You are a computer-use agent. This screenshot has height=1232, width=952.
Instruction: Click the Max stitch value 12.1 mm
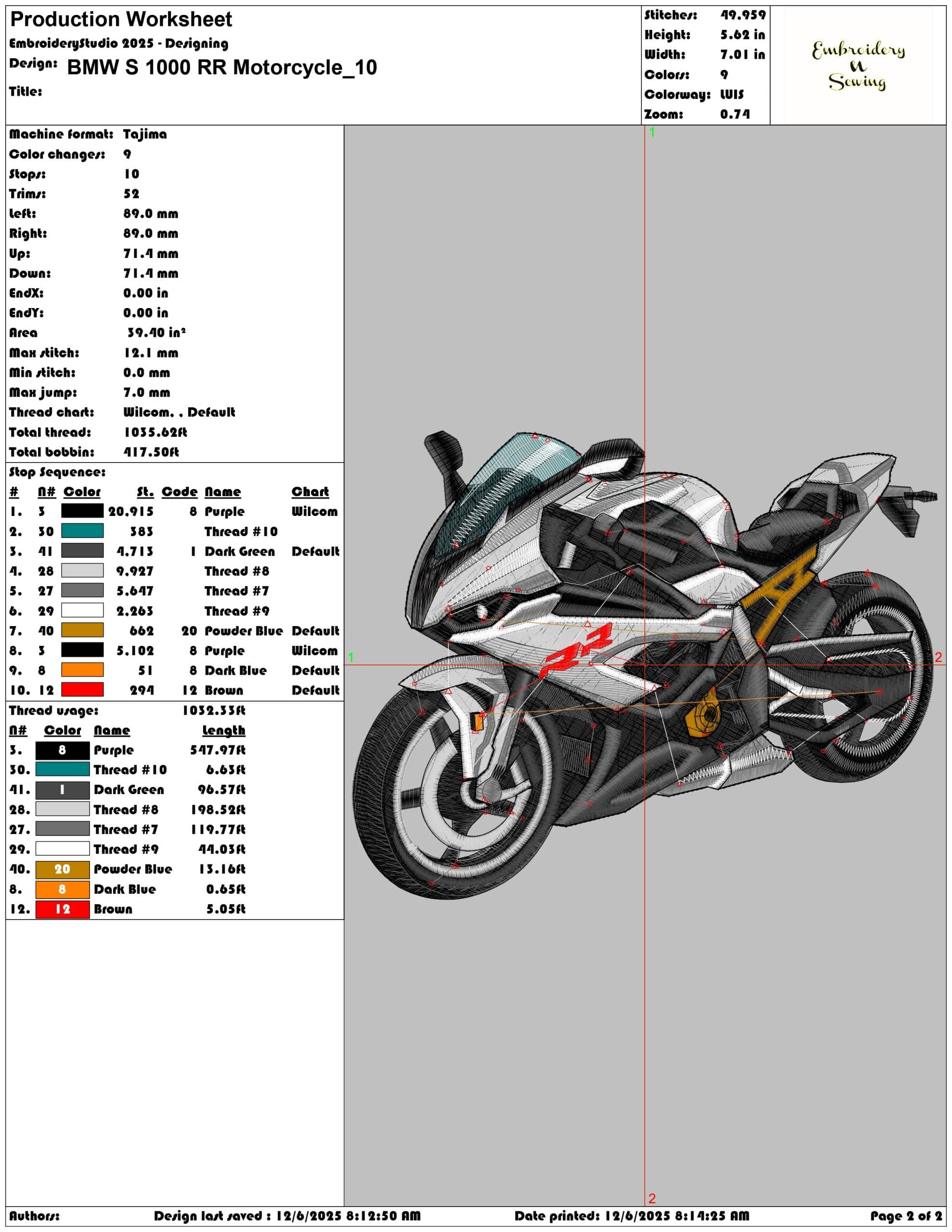[151, 353]
